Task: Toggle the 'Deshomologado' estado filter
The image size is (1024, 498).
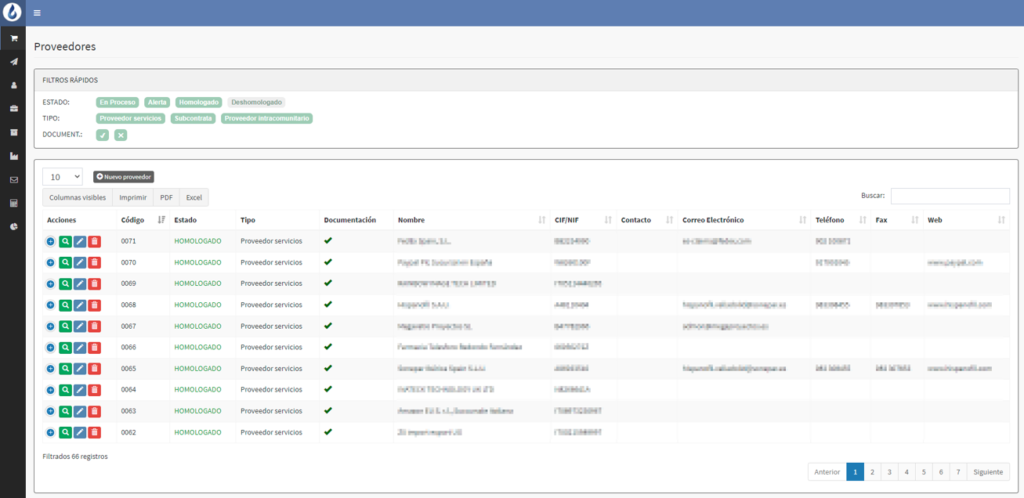Action: coord(256,102)
